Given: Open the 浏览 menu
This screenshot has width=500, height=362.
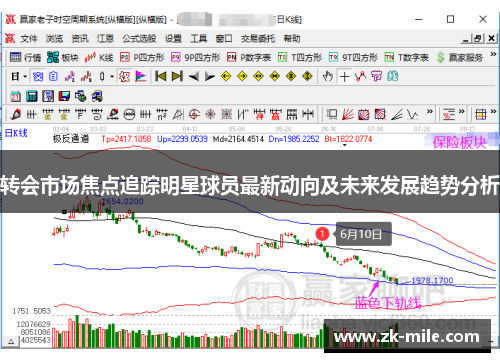Looking at the screenshot, I should [x=54, y=39].
